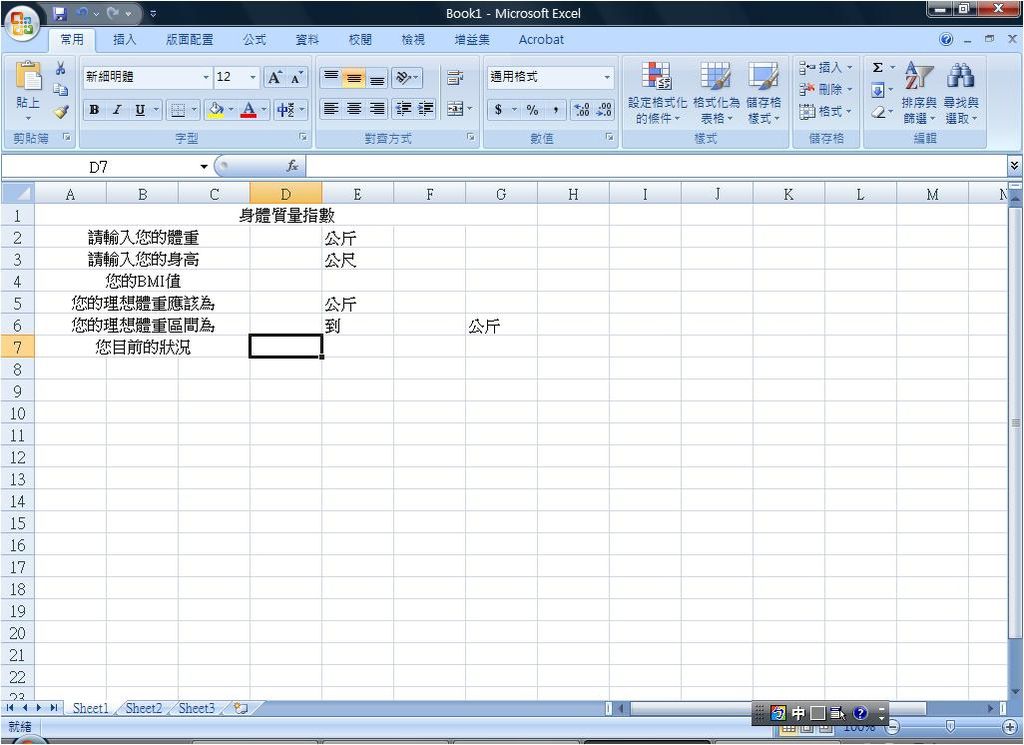Center cell text horizontally

point(354,108)
